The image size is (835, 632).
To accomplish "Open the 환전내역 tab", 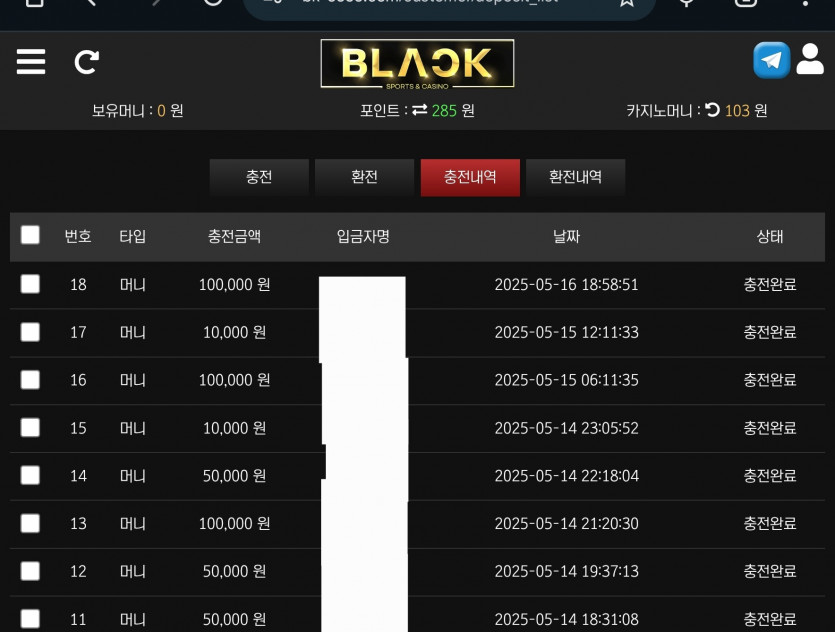I will click(576, 177).
